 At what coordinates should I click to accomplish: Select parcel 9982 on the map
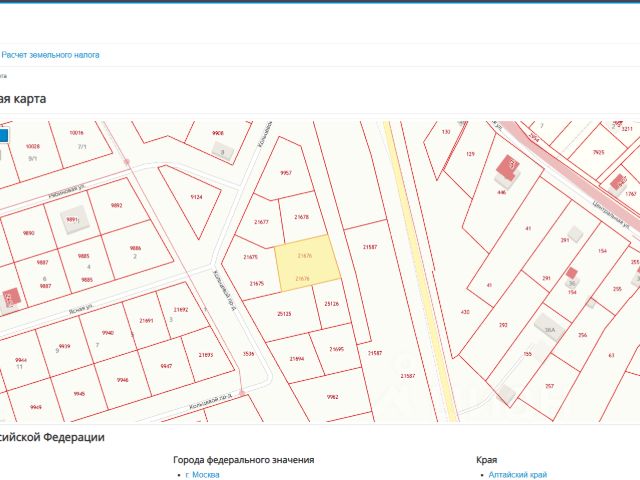click(332, 396)
